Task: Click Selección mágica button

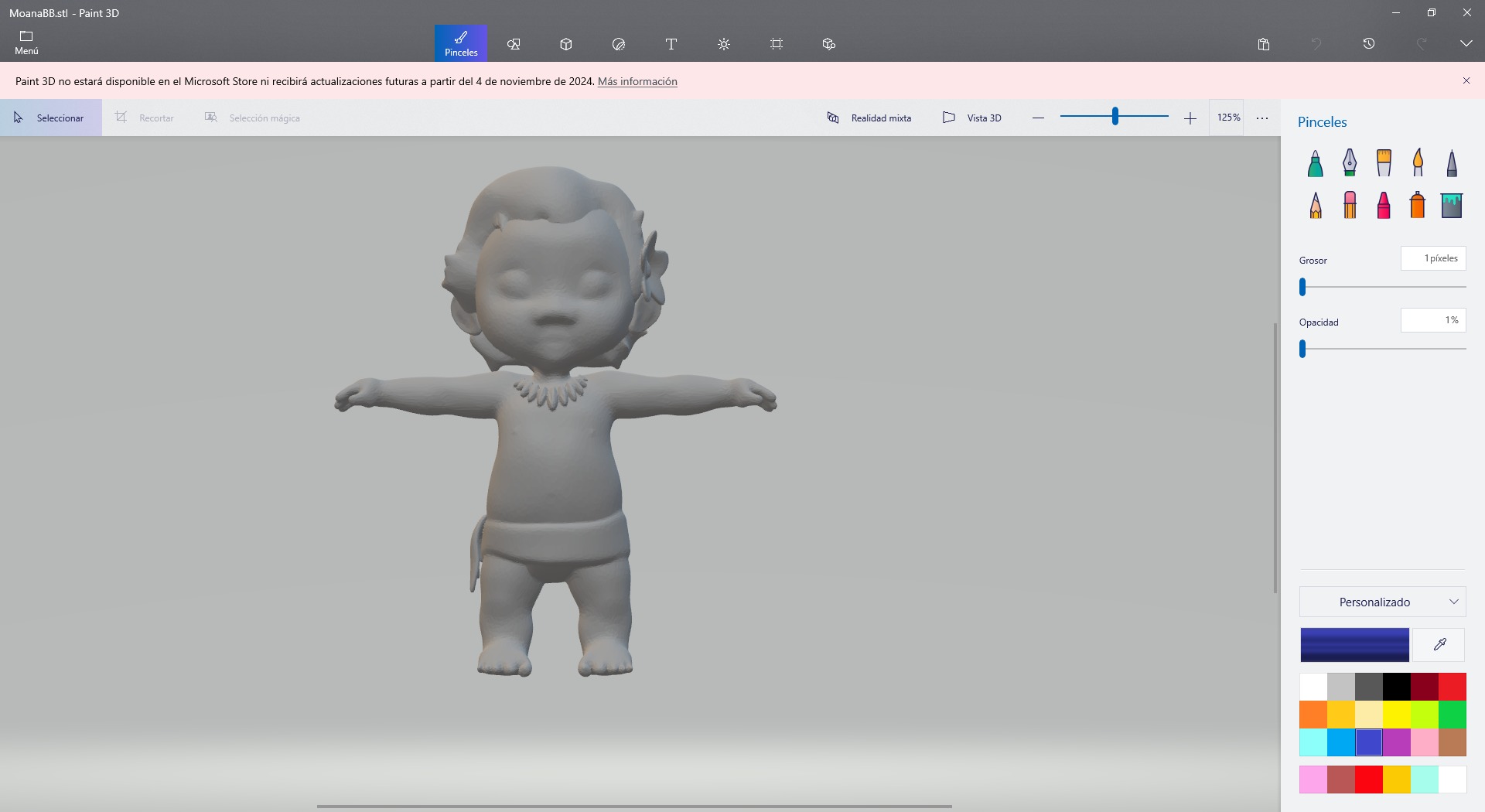Action: click(x=252, y=118)
